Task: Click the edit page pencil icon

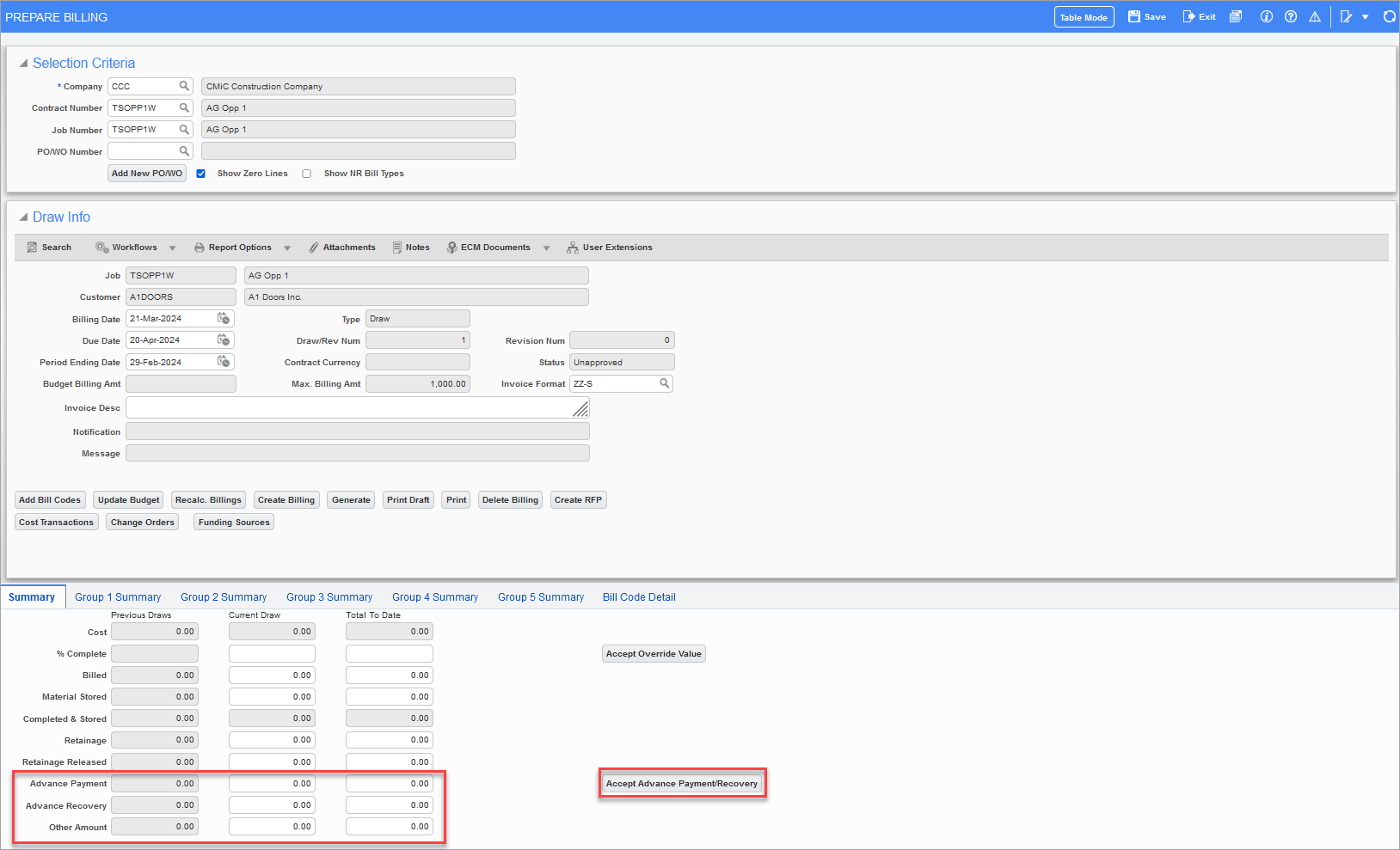Action: pos(1347,16)
